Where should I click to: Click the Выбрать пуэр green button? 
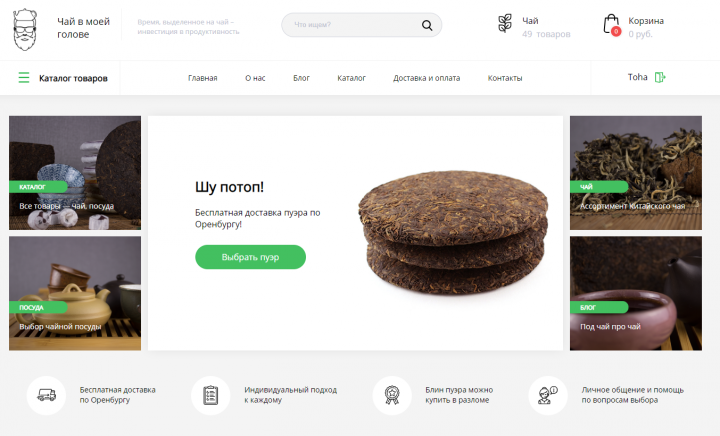(250, 257)
